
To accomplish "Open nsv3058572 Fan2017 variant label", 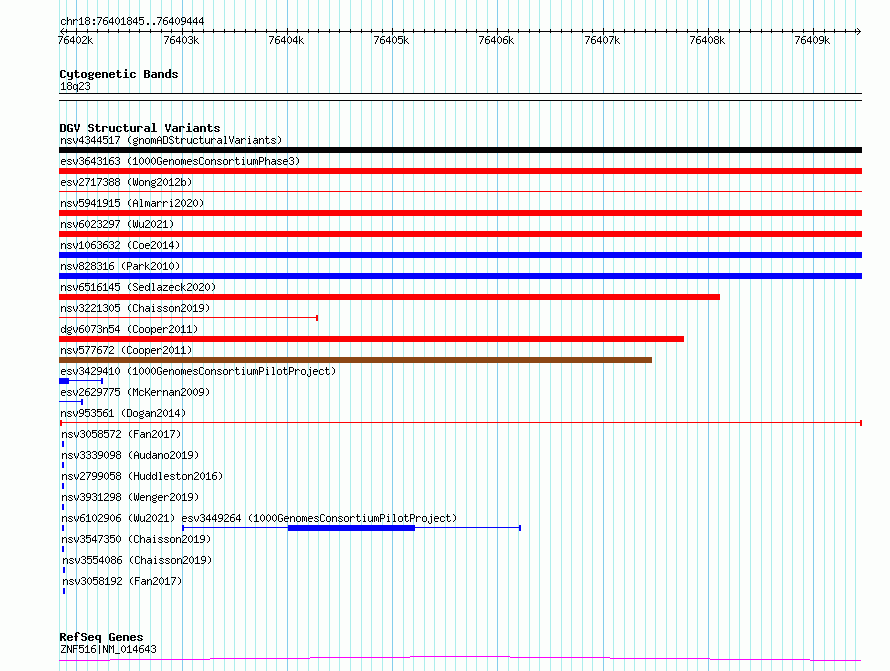I will (121, 434).
